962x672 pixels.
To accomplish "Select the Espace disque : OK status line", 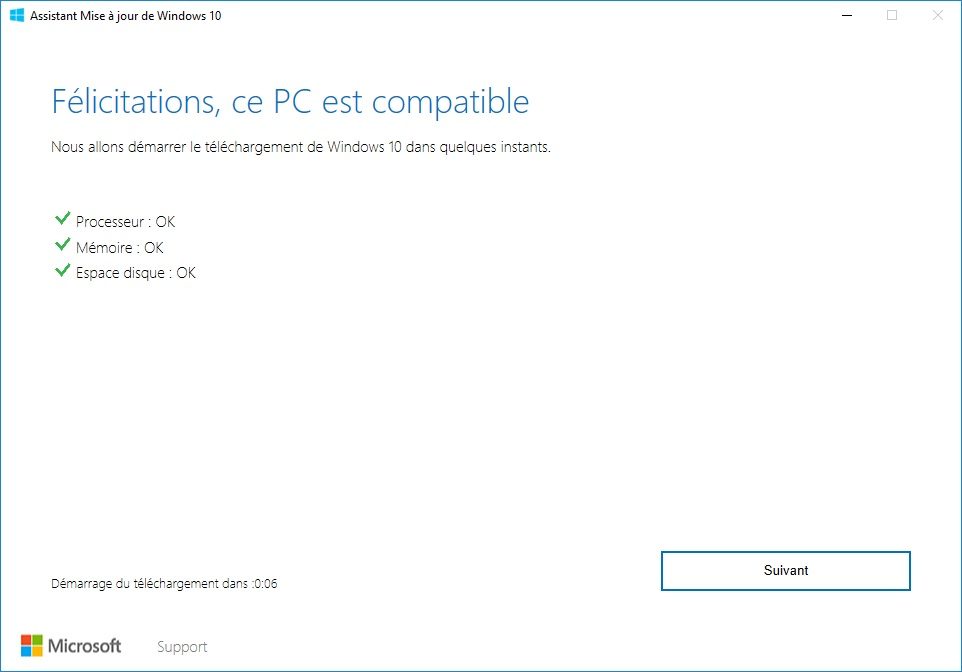I will point(136,273).
